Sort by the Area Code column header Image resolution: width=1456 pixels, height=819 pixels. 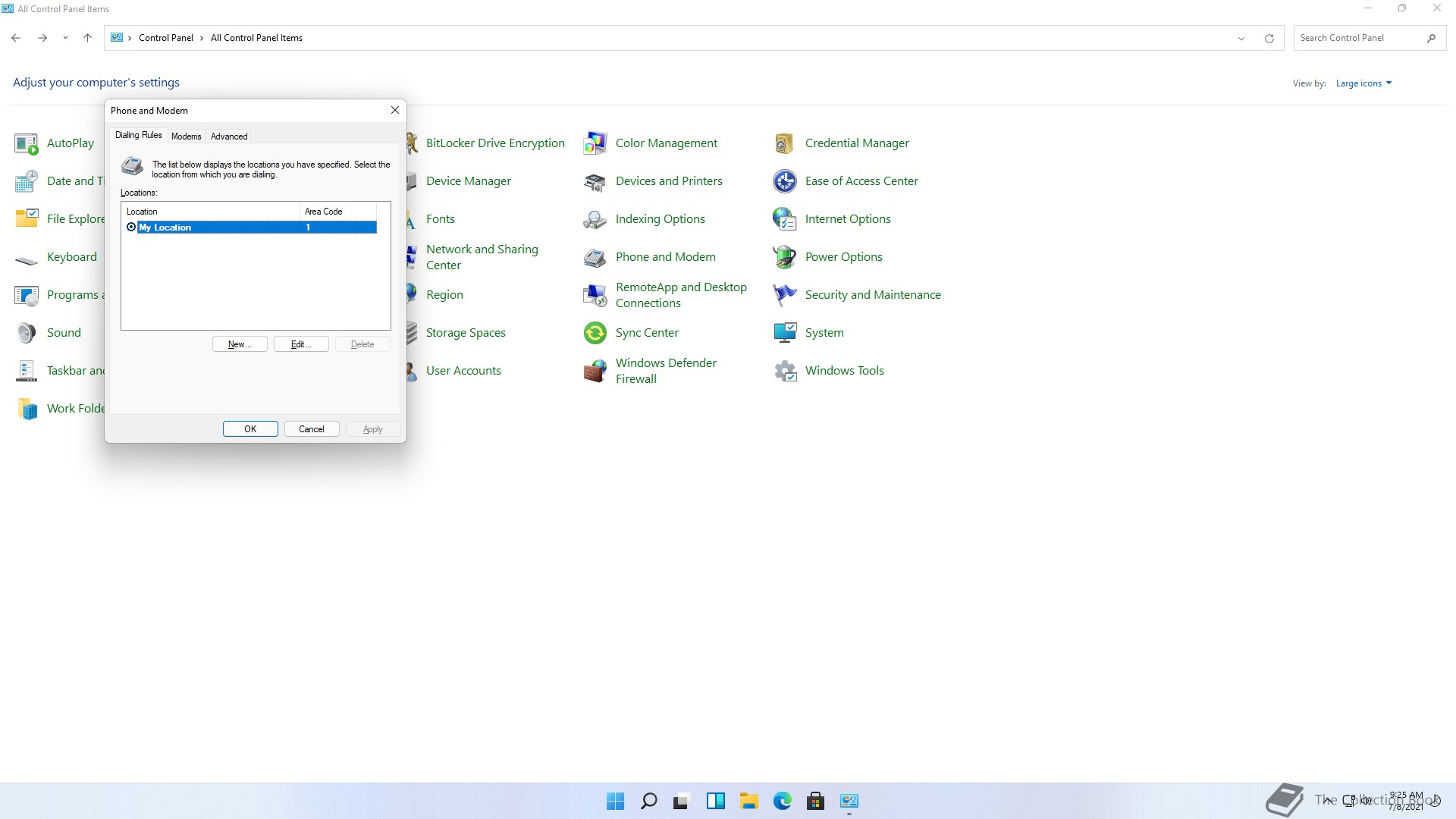click(x=338, y=212)
